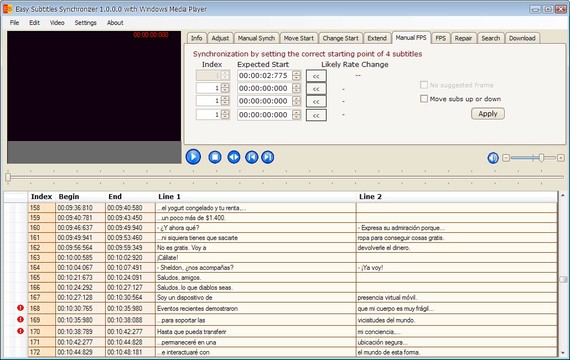Switch to the Manual Synch tab

point(256,38)
